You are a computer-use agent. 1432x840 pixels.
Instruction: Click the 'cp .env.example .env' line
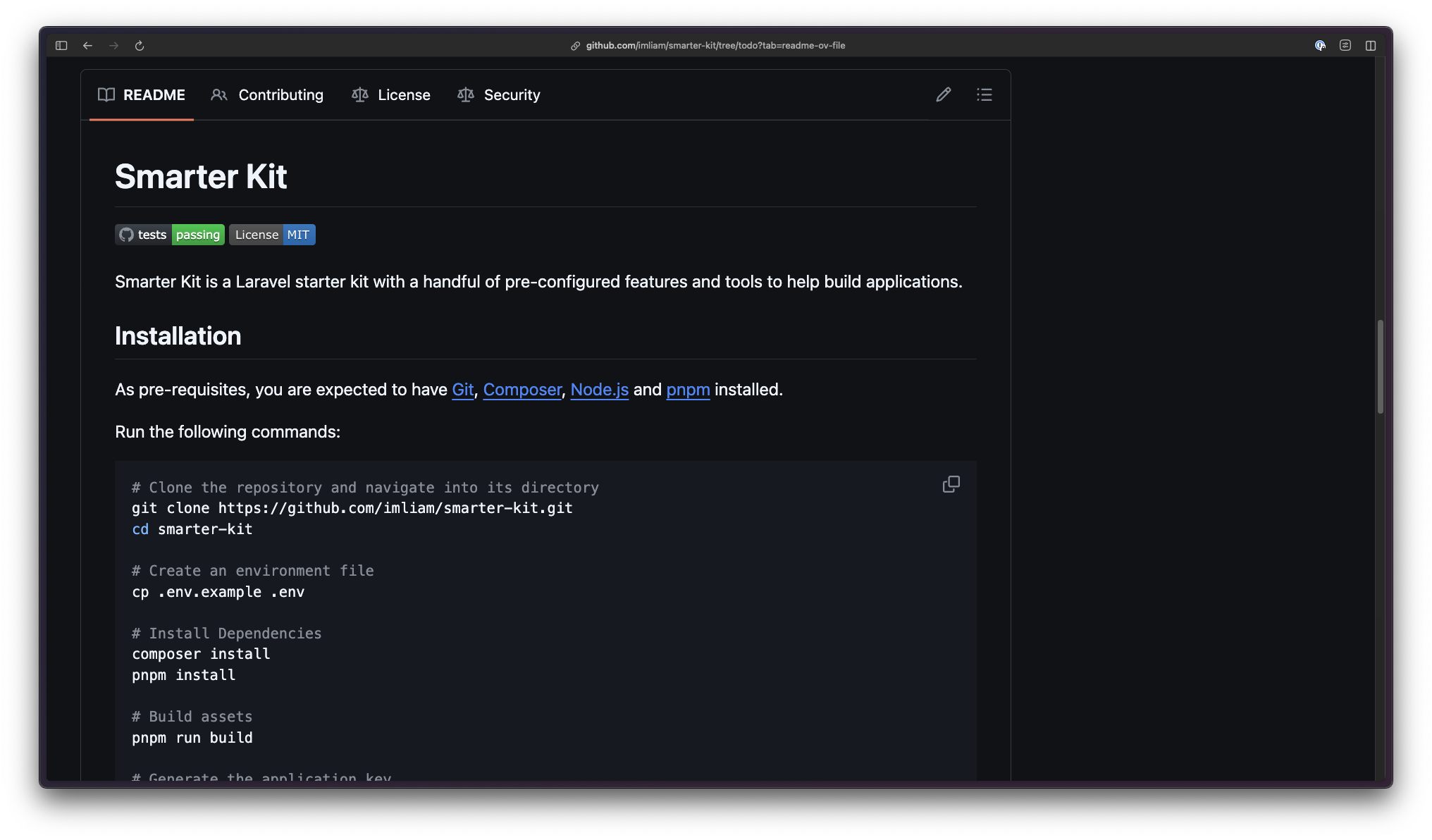218,592
